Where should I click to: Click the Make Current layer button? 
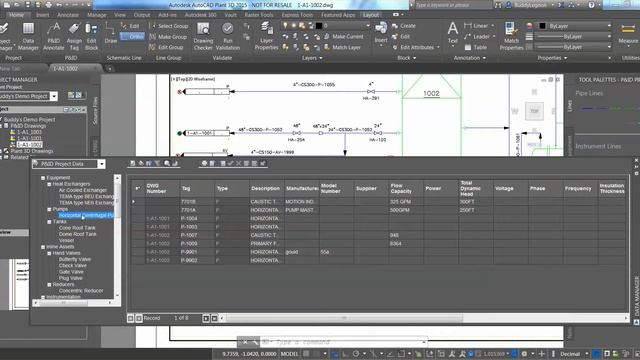click(x=343, y=36)
